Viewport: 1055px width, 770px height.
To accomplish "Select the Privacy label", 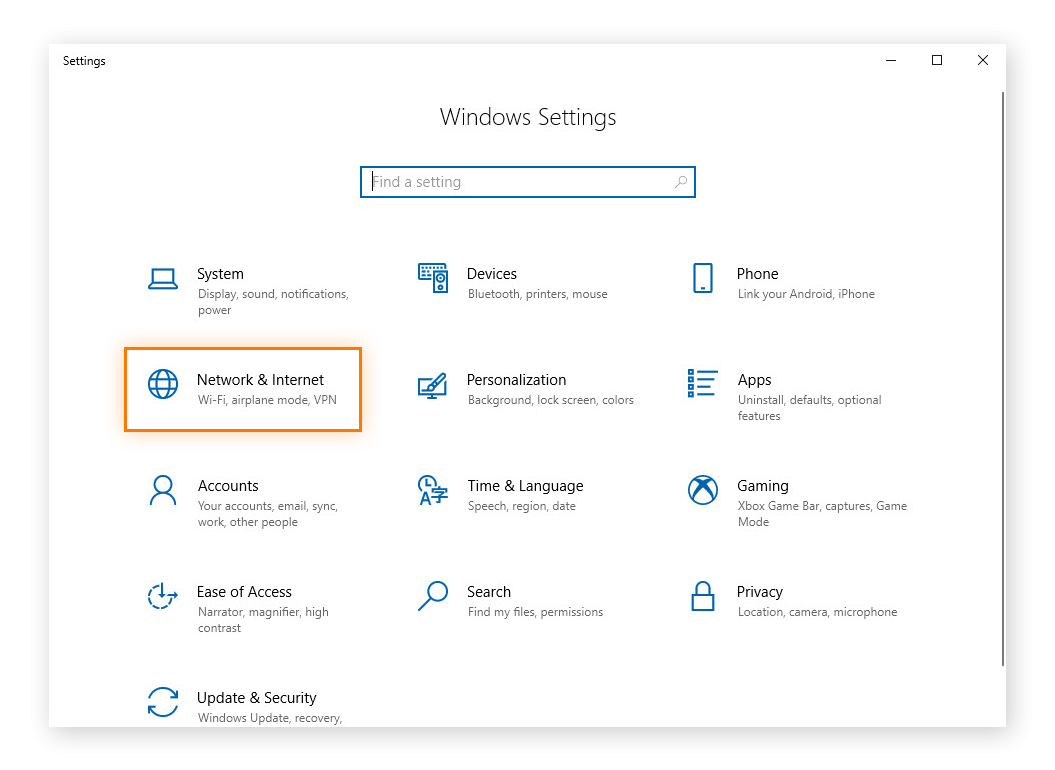I will (x=760, y=592).
